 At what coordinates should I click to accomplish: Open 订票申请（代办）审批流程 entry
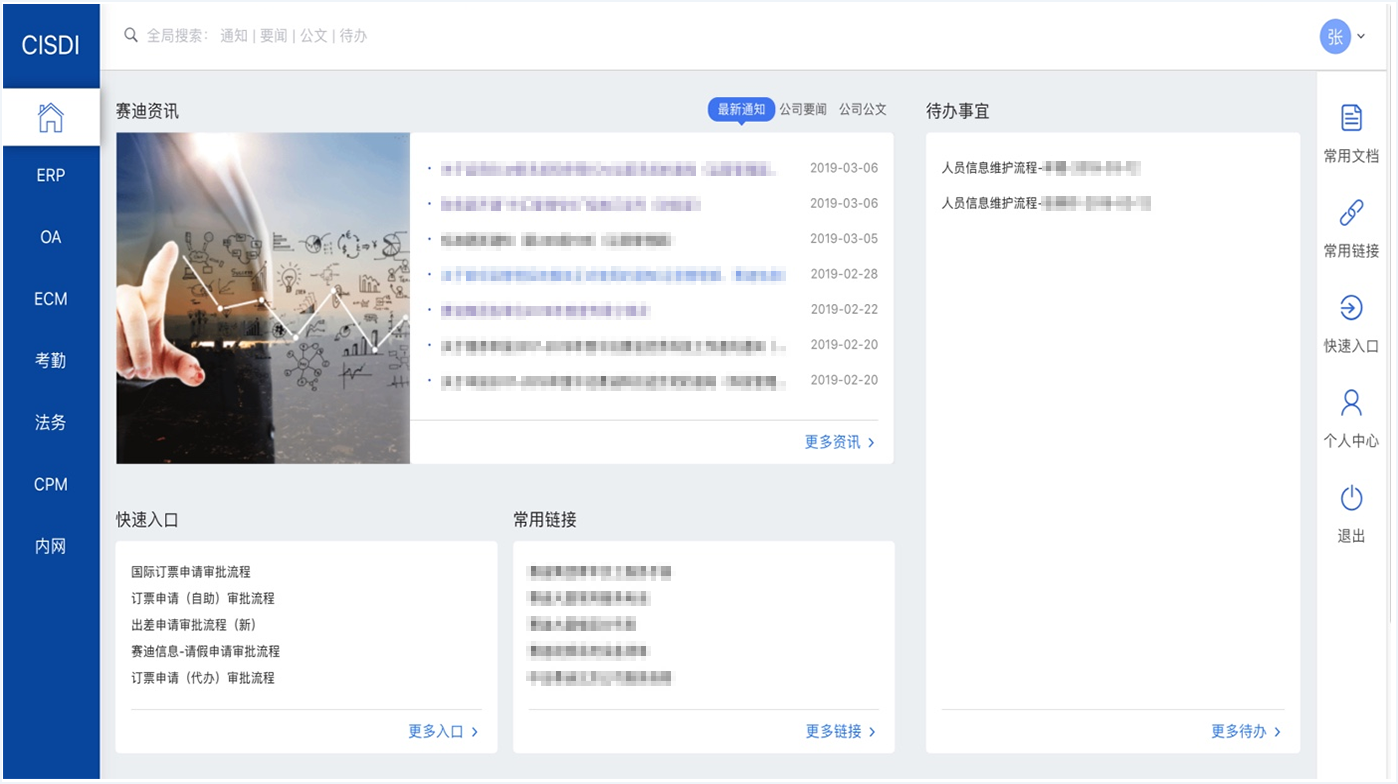(203, 678)
